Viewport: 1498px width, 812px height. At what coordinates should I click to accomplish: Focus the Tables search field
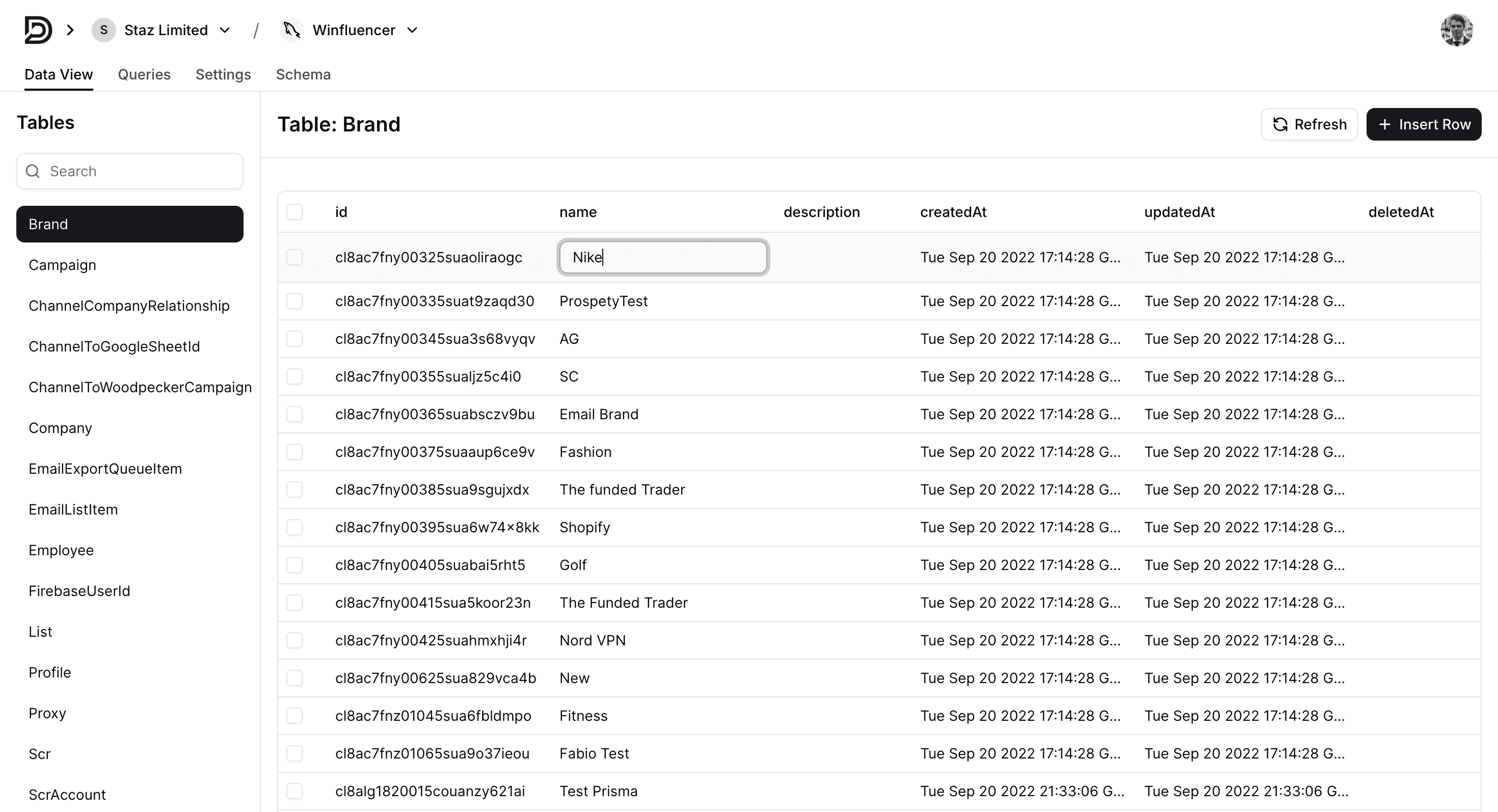pyautogui.click(x=130, y=171)
